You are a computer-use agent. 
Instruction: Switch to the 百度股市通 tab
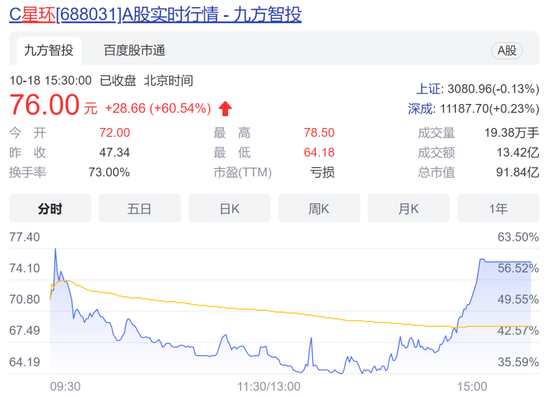point(134,51)
